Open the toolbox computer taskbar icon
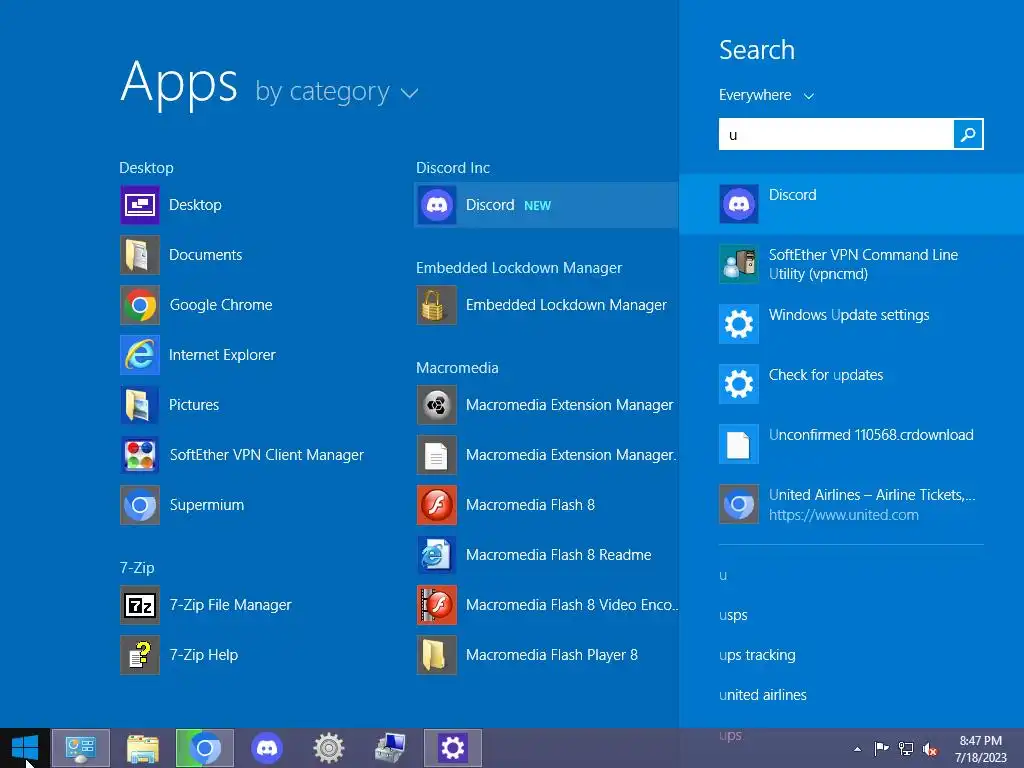Viewport: 1024px width, 768px height. pyautogui.click(x=391, y=748)
